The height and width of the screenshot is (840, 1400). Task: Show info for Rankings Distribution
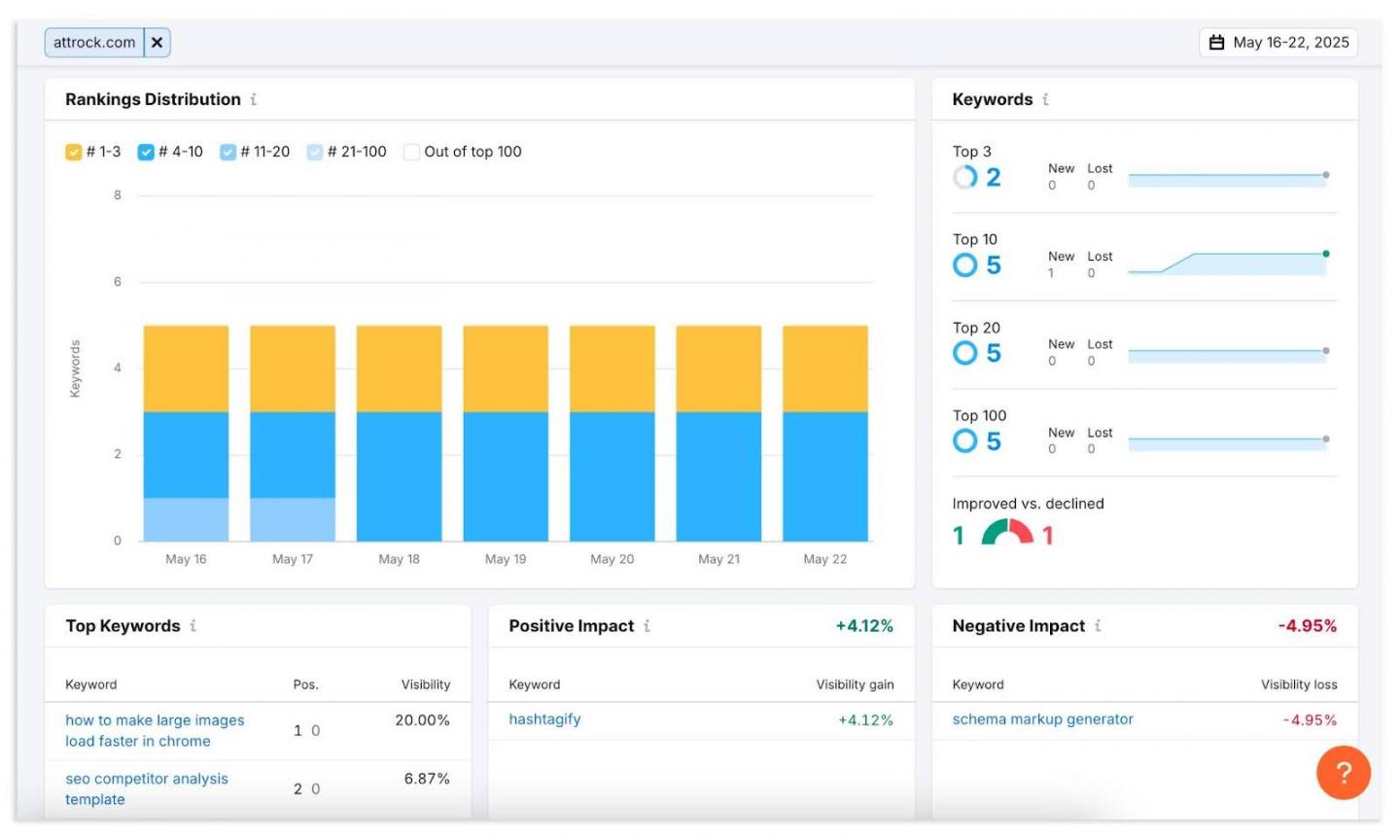(x=254, y=99)
